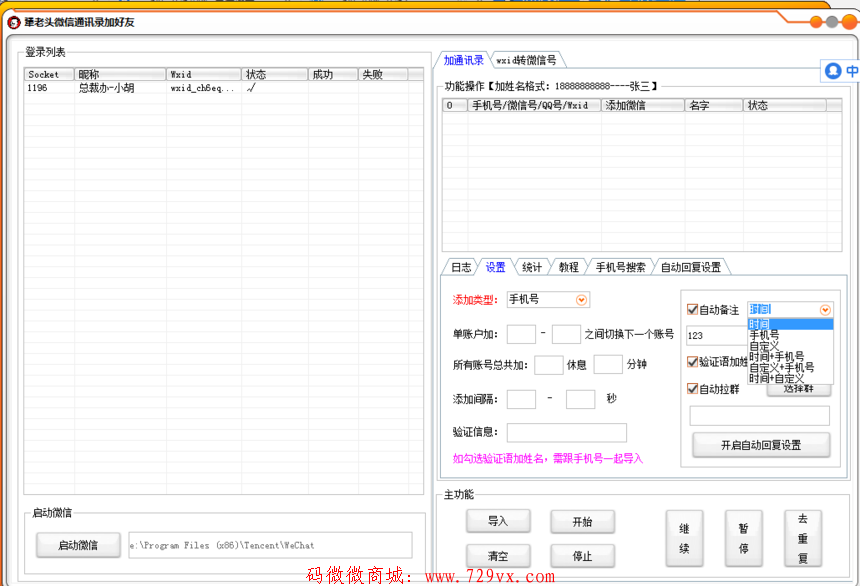Click the app logo icon in title bar
This screenshot has height=586, width=860.
tap(14, 22)
